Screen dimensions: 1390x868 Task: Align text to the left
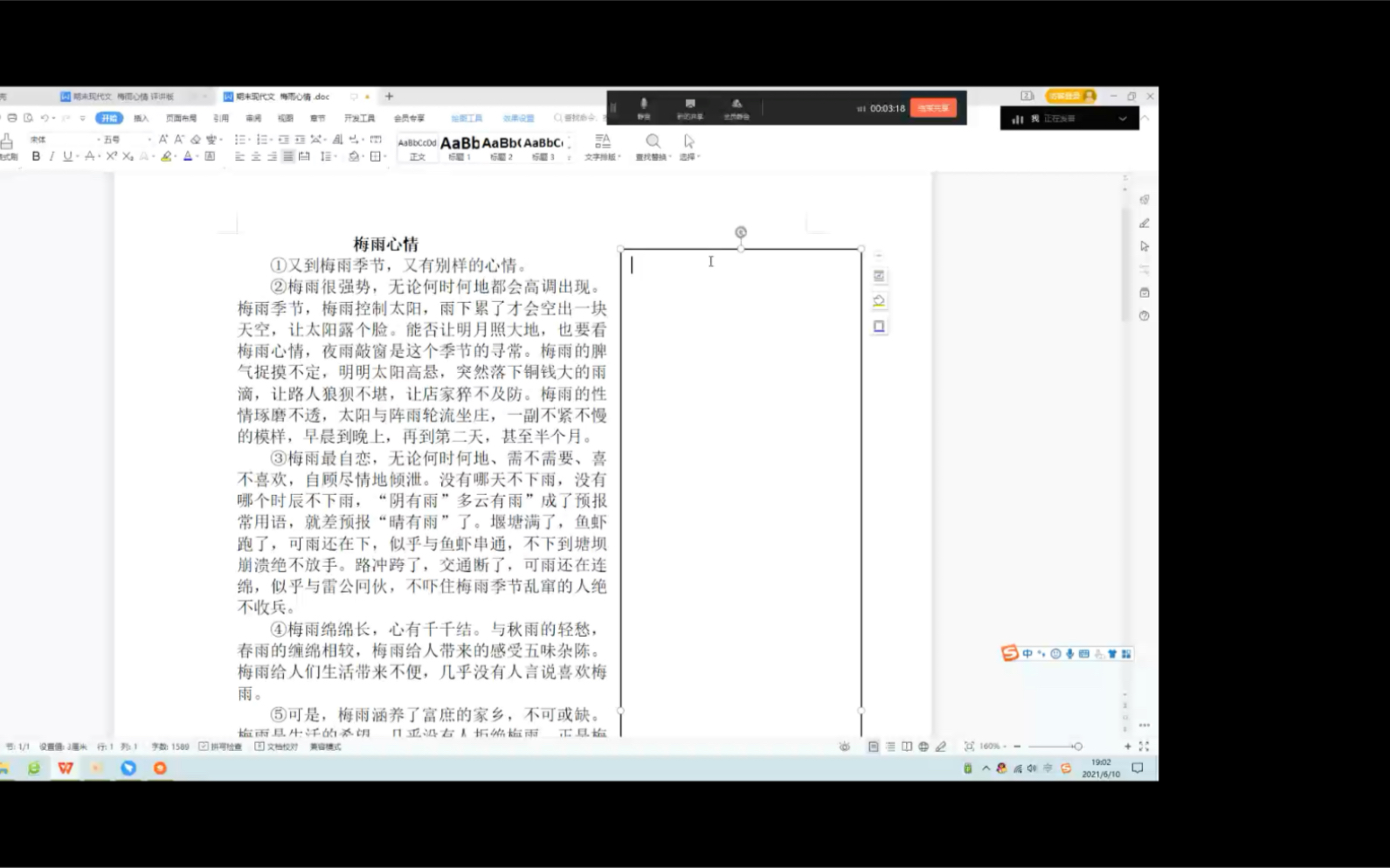pyautogui.click(x=239, y=156)
